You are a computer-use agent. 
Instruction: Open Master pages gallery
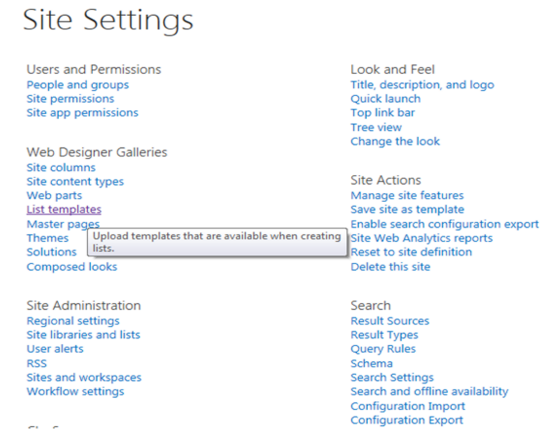63,224
